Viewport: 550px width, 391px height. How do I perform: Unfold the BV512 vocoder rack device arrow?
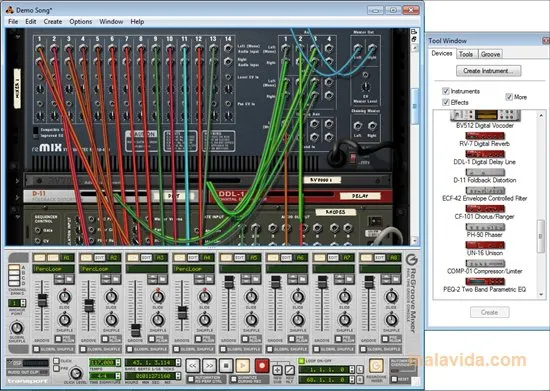[18, 181]
